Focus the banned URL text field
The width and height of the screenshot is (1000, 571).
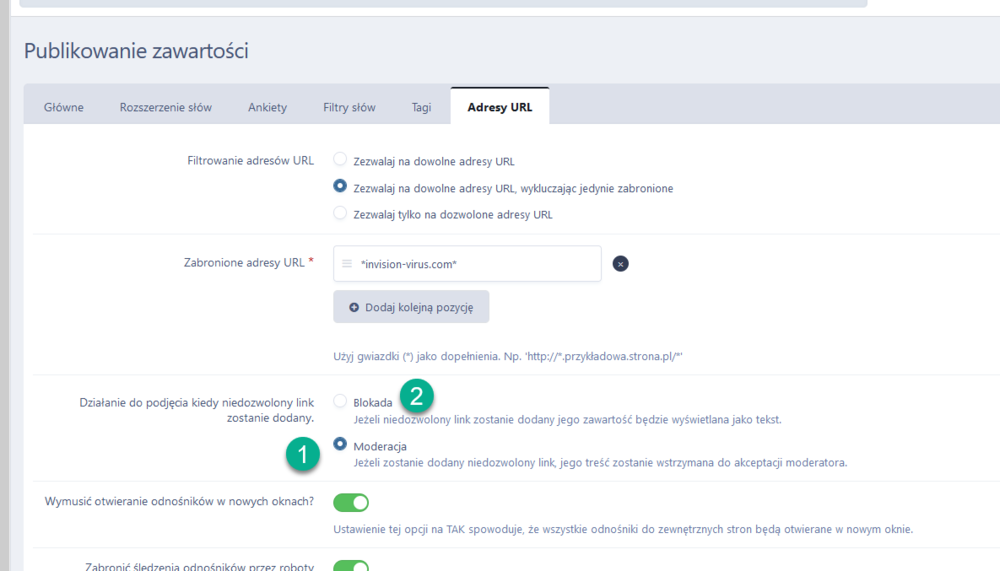[475, 264]
